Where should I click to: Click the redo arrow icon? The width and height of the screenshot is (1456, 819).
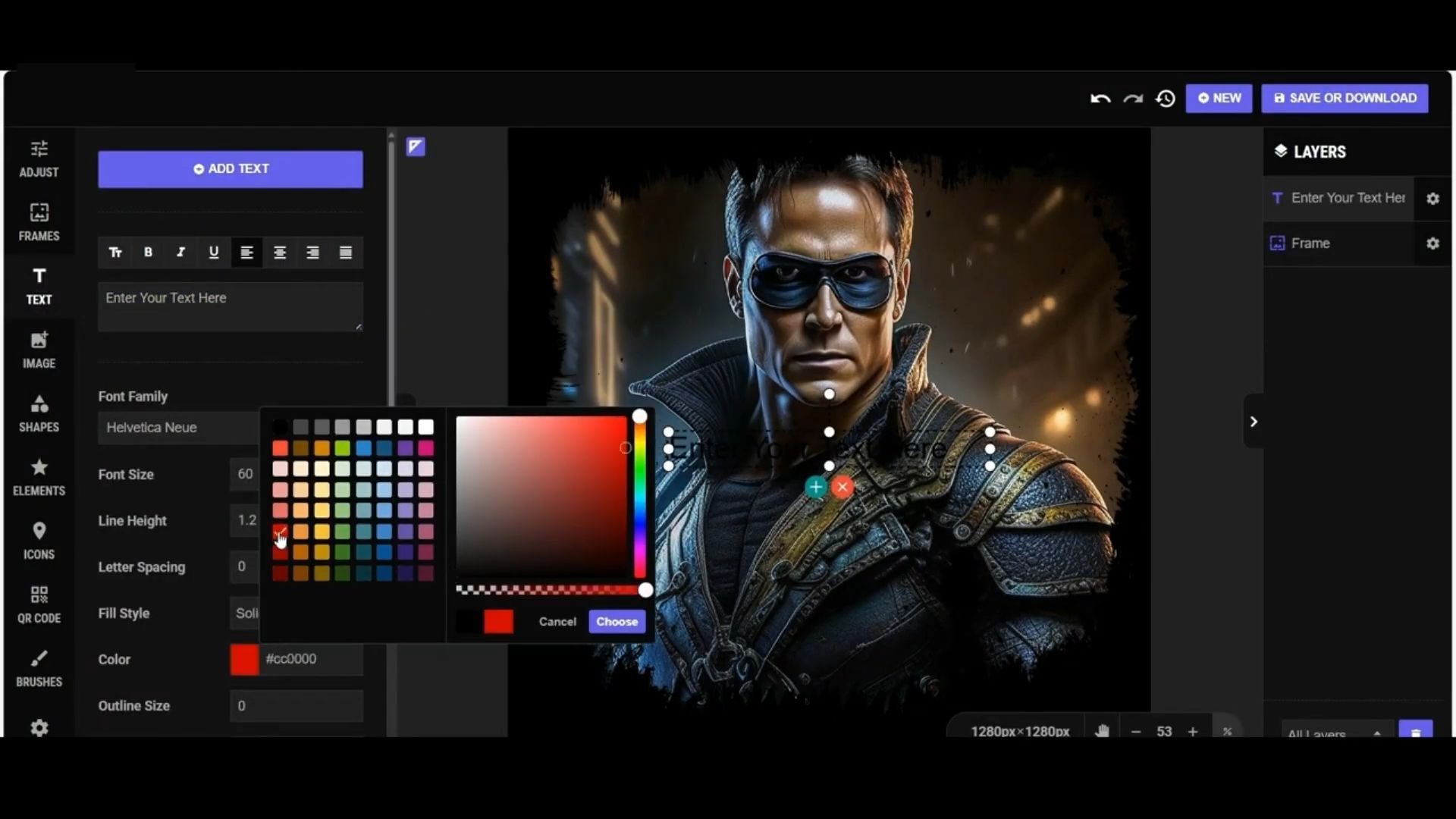[x=1133, y=99]
